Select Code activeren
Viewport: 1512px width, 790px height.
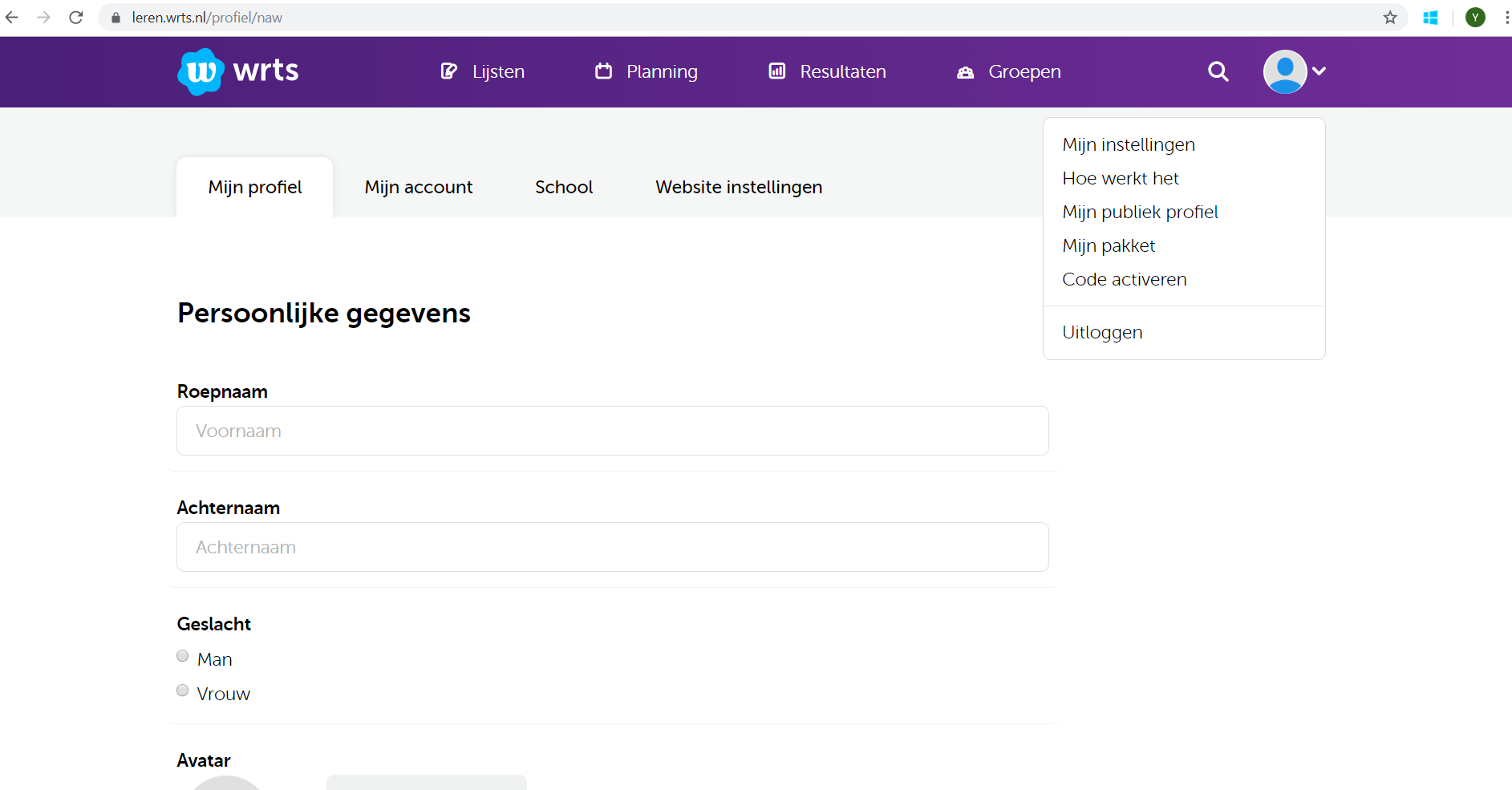coord(1125,279)
